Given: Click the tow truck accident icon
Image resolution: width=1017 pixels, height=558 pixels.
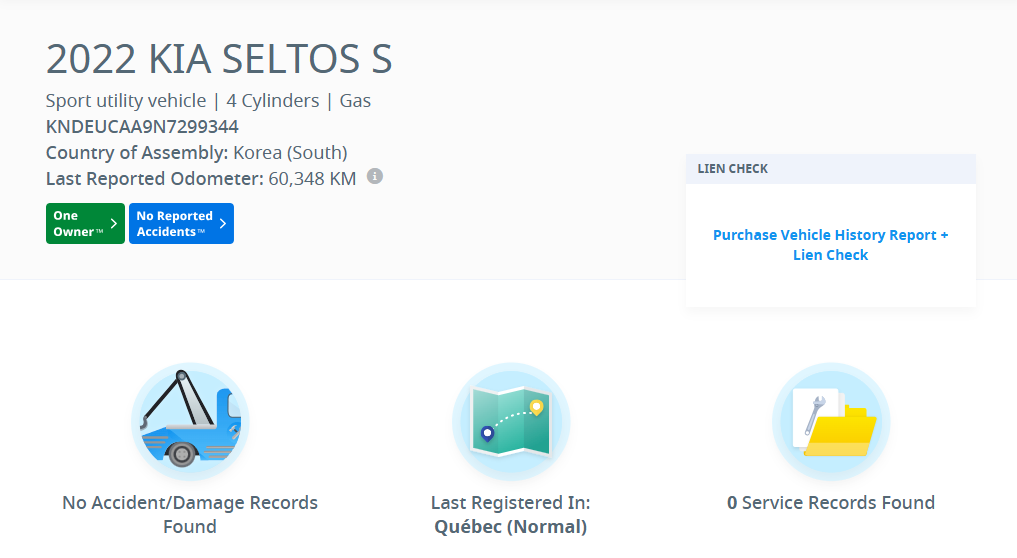Looking at the screenshot, I should 190,421.
